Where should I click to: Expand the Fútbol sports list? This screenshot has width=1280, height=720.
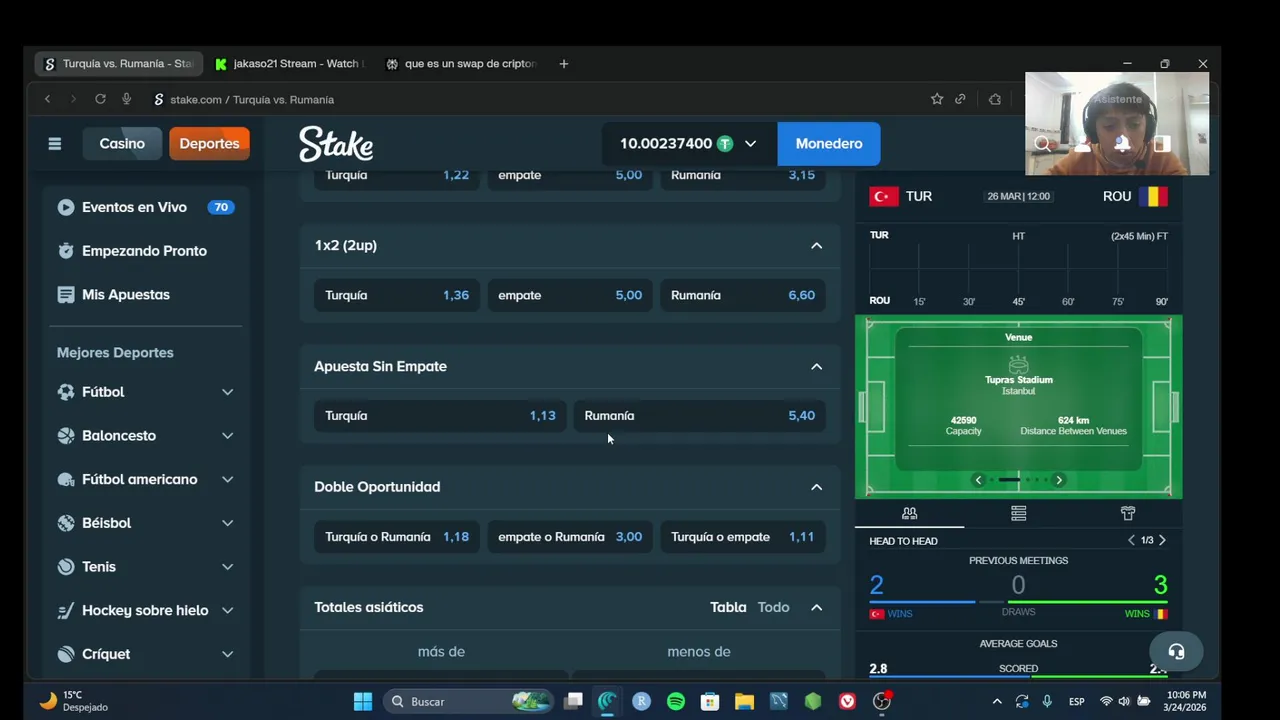click(227, 392)
